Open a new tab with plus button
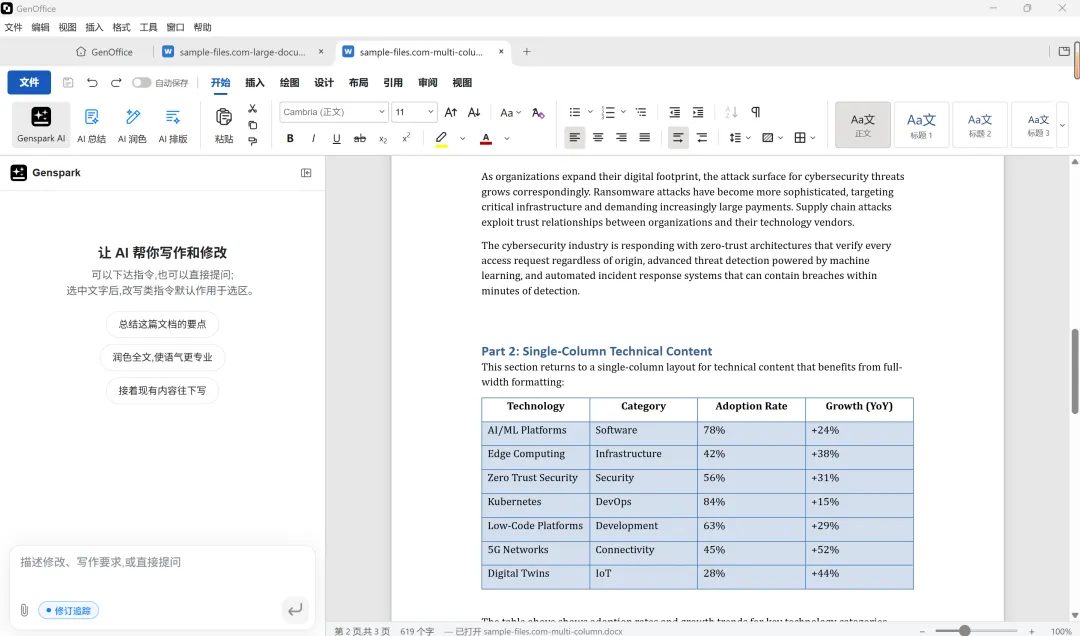 coord(526,52)
